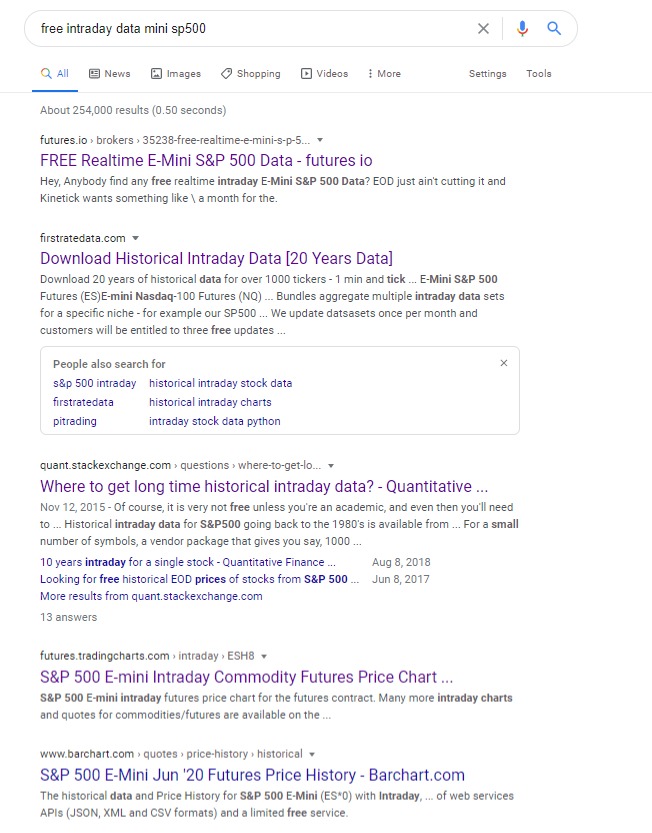
Task: Submit search with magnifying glass icon
Action: pyautogui.click(x=554, y=28)
